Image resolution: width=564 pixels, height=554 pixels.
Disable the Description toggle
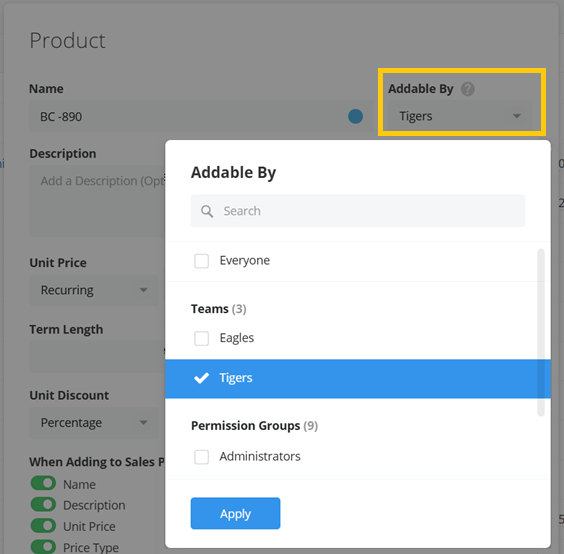click(44, 504)
